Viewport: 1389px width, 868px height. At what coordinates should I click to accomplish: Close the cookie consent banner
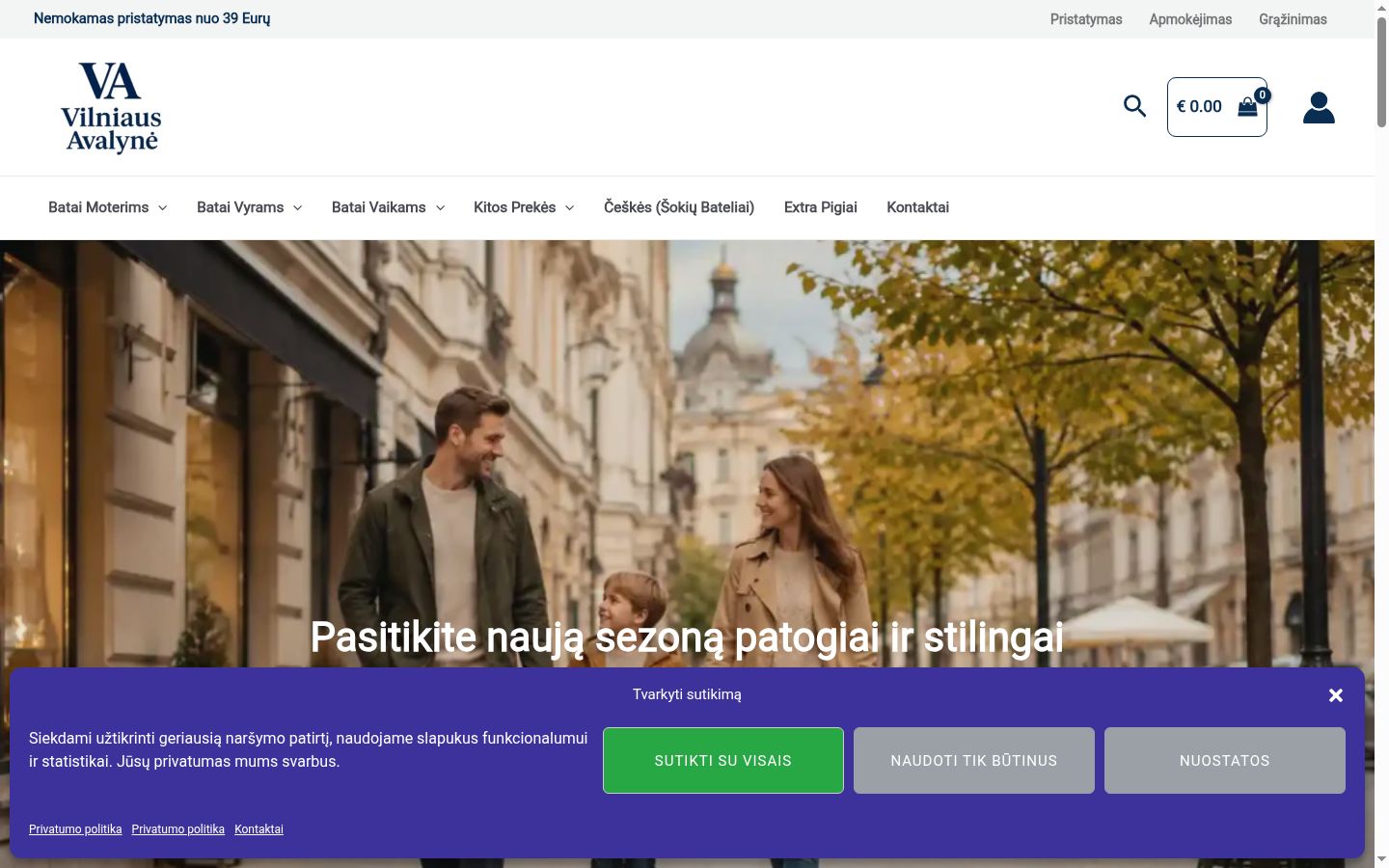1336,695
